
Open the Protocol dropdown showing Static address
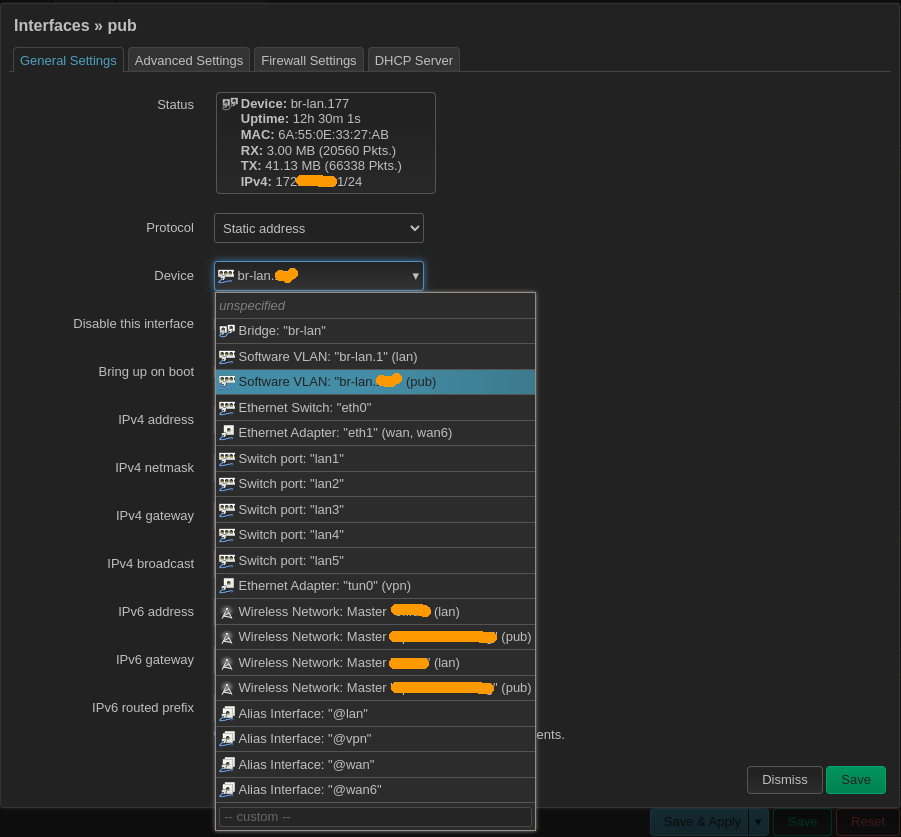[318, 228]
